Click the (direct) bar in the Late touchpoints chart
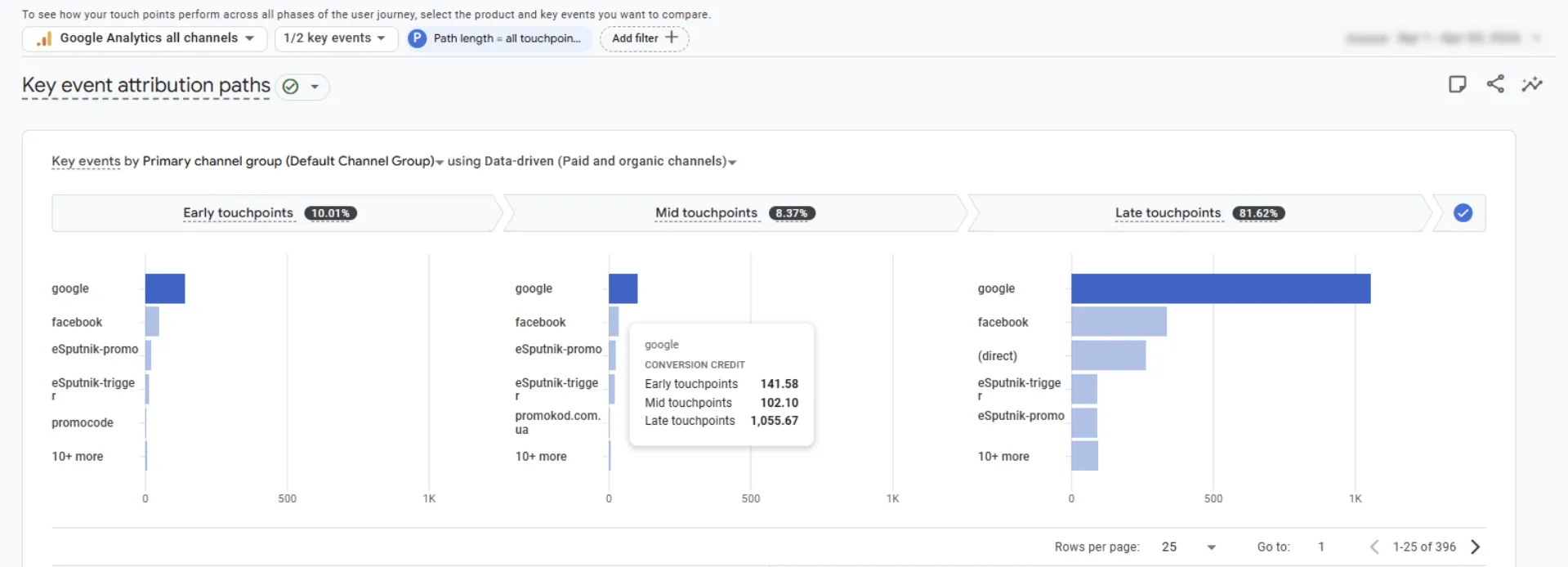1568x567 pixels. point(1108,355)
